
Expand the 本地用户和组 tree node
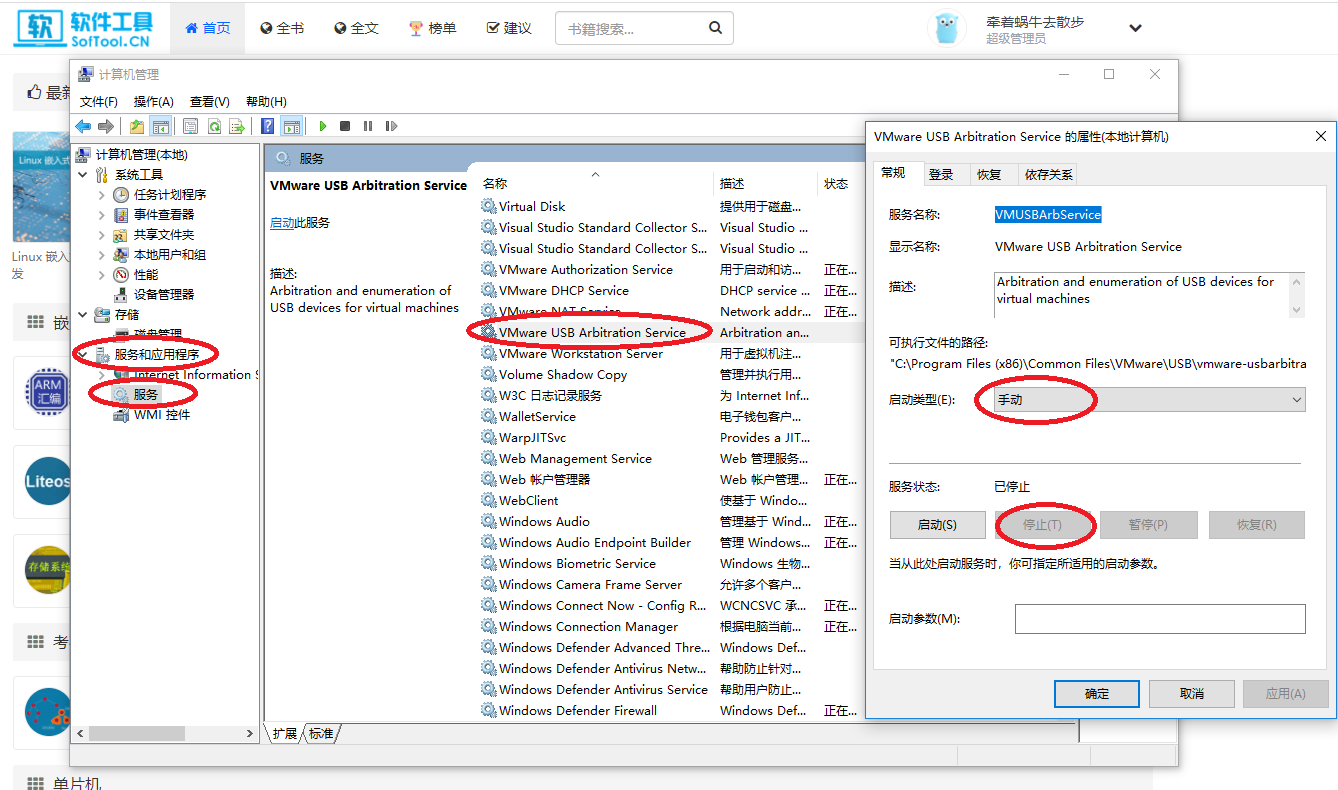102,255
